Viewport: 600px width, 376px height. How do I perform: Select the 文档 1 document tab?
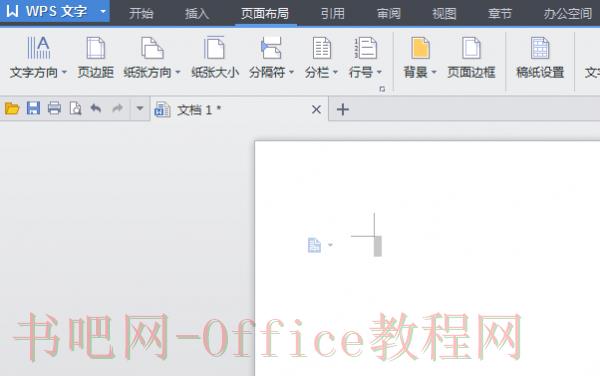point(240,110)
